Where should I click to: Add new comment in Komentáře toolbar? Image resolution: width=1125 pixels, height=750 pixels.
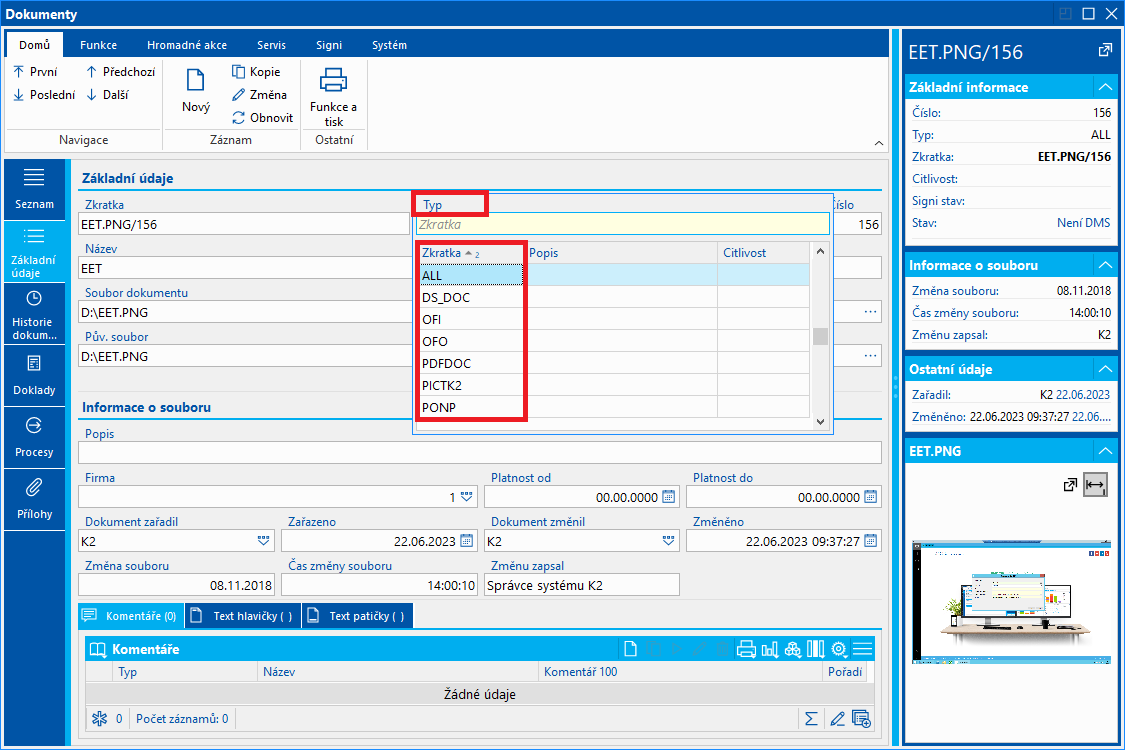pyautogui.click(x=631, y=650)
